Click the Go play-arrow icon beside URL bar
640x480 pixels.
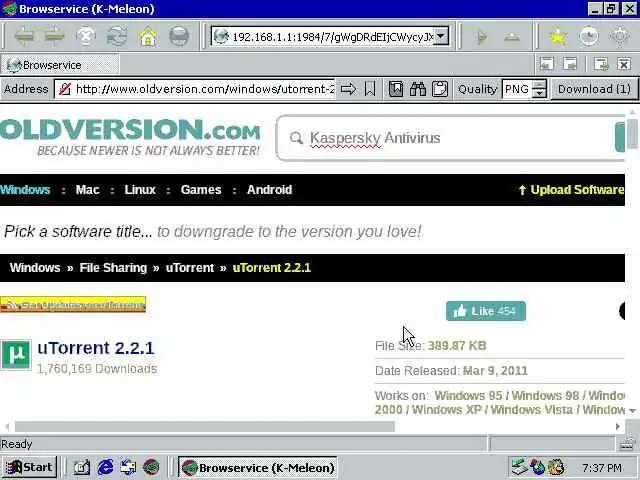482,37
